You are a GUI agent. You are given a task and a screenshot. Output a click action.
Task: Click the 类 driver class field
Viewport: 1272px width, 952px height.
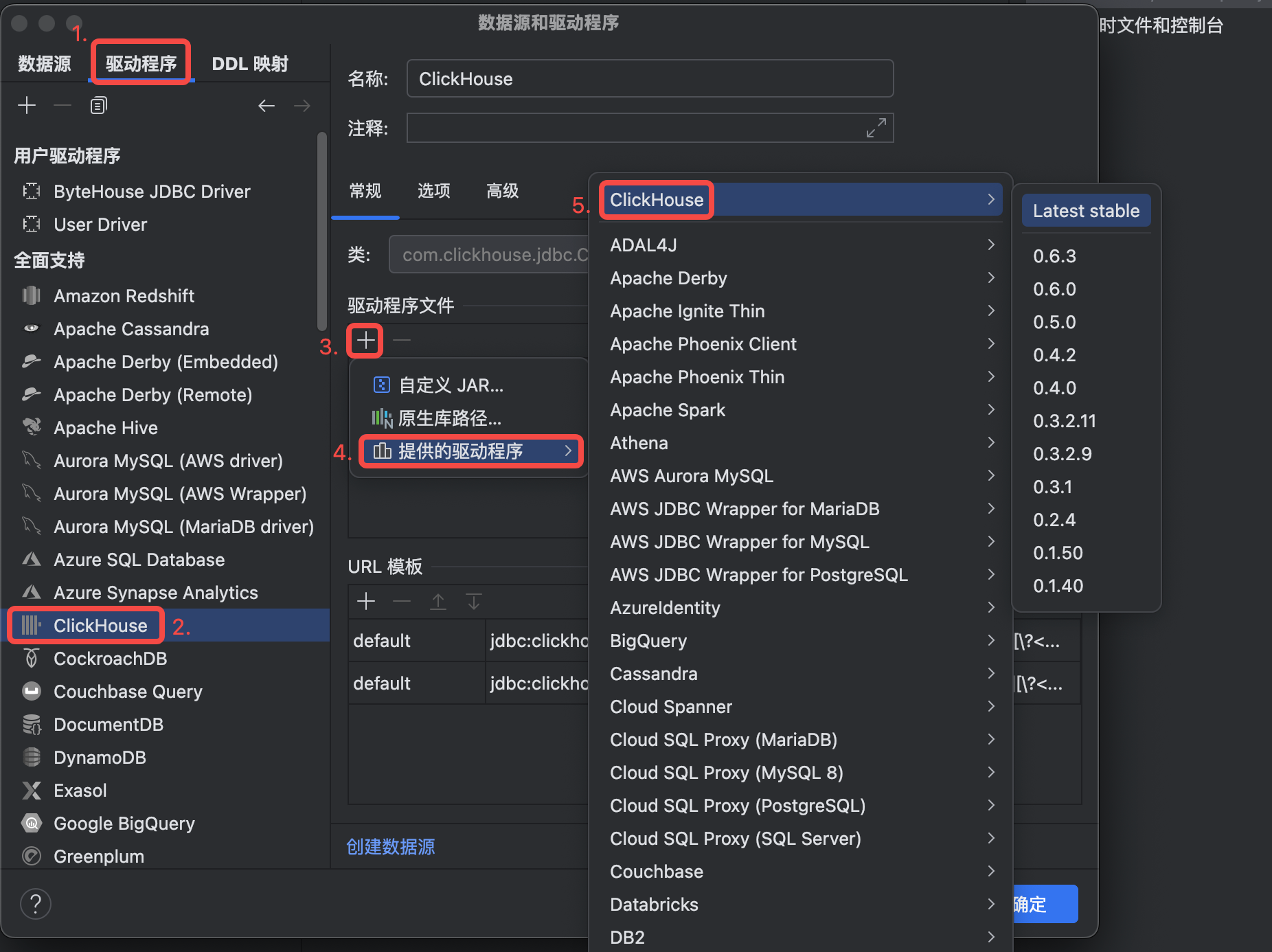click(x=489, y=254)
